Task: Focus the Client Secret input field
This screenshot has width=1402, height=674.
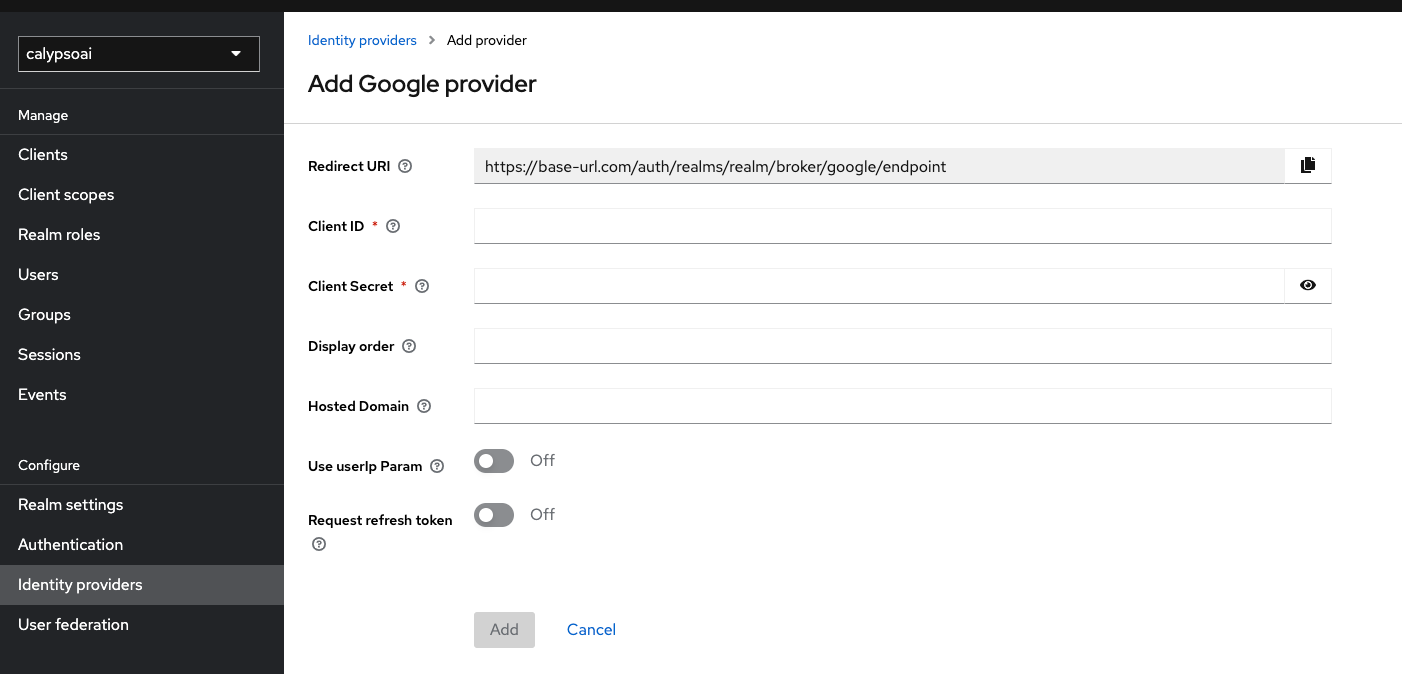Action: (x=879, y=286)
